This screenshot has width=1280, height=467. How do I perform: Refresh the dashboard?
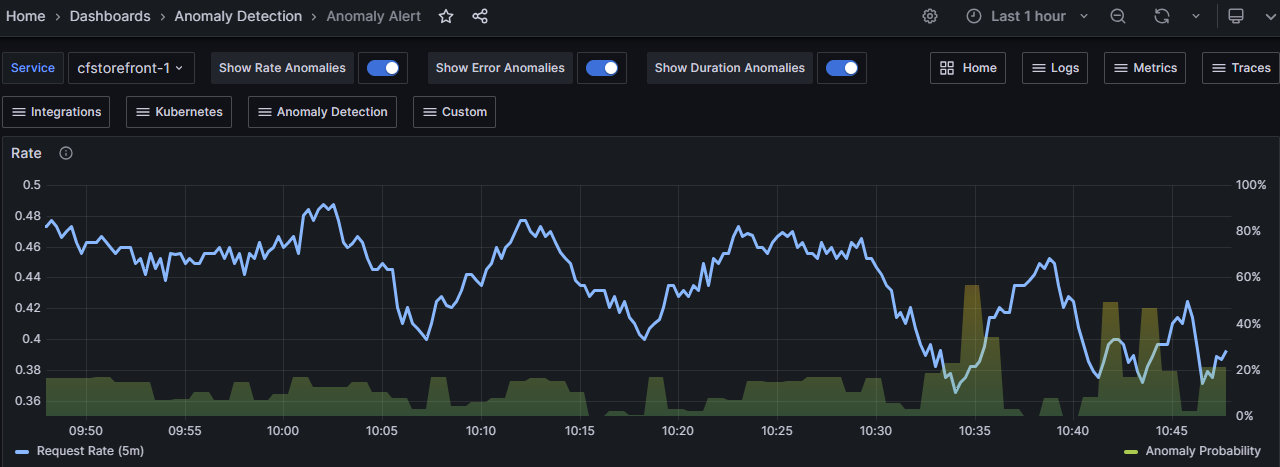[1162, 16]
